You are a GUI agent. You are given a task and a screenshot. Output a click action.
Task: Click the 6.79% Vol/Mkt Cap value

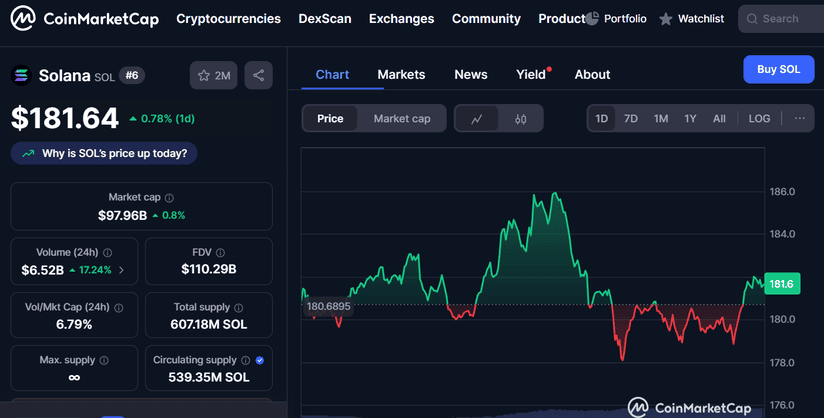(x=74, y=324)
